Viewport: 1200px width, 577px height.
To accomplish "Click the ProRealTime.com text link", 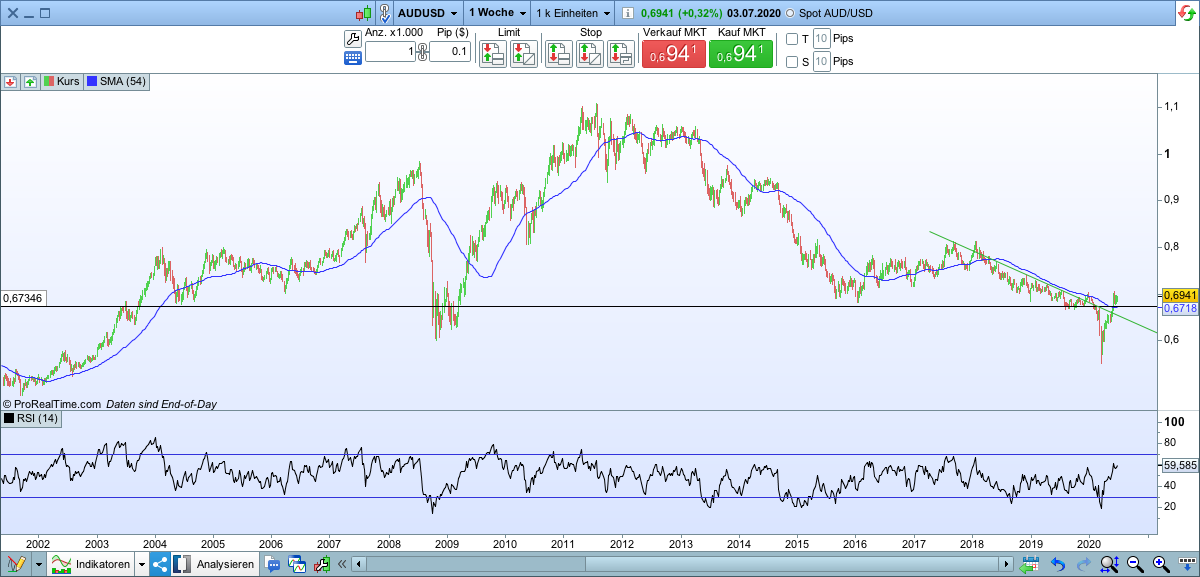I will tap(58, 404).
